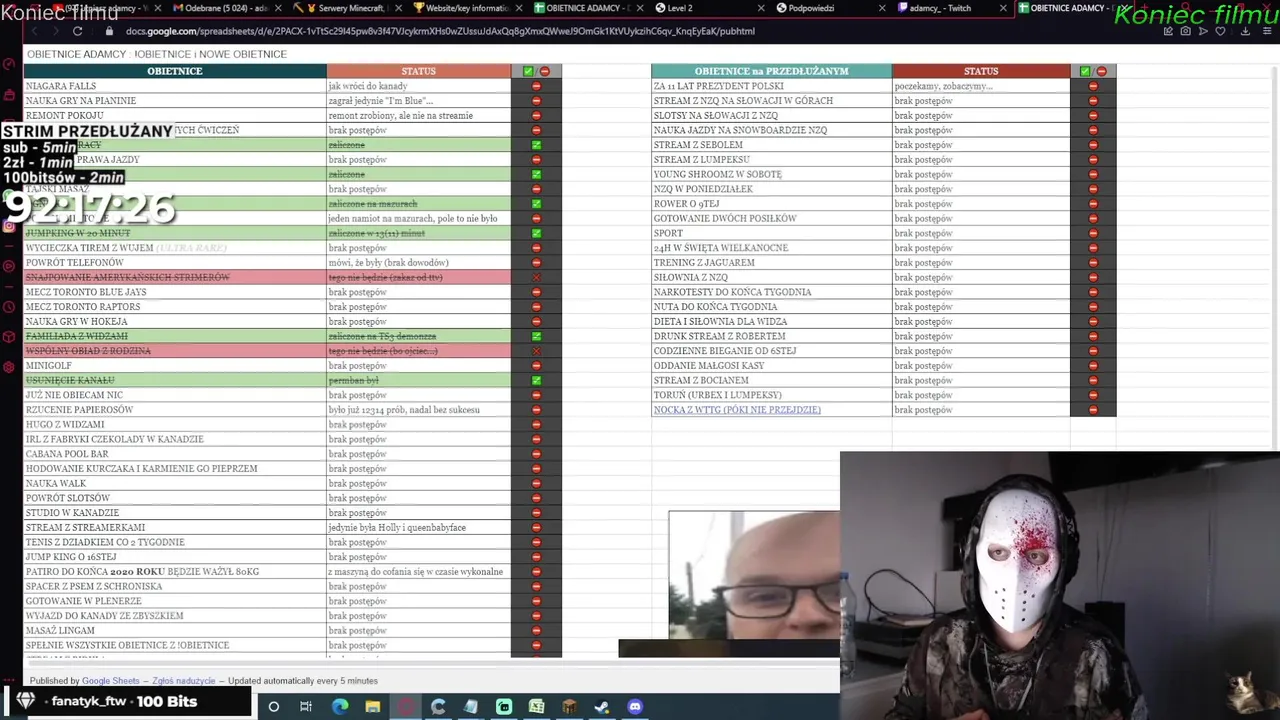
Task: Select the MASAŻ LINGAM cell
Action: tap(175, 630)
